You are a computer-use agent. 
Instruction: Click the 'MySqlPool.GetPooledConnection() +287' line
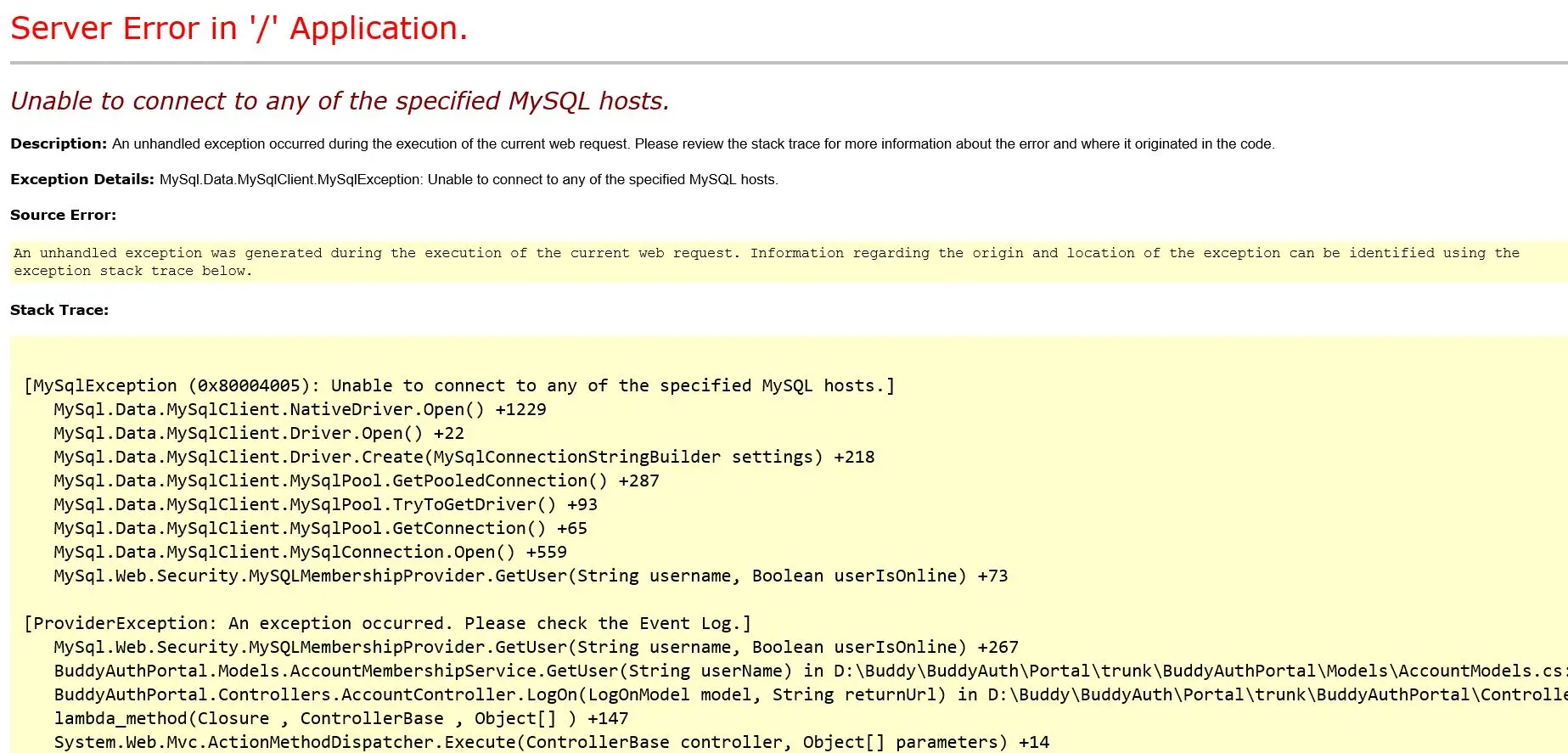coord(357,480)
